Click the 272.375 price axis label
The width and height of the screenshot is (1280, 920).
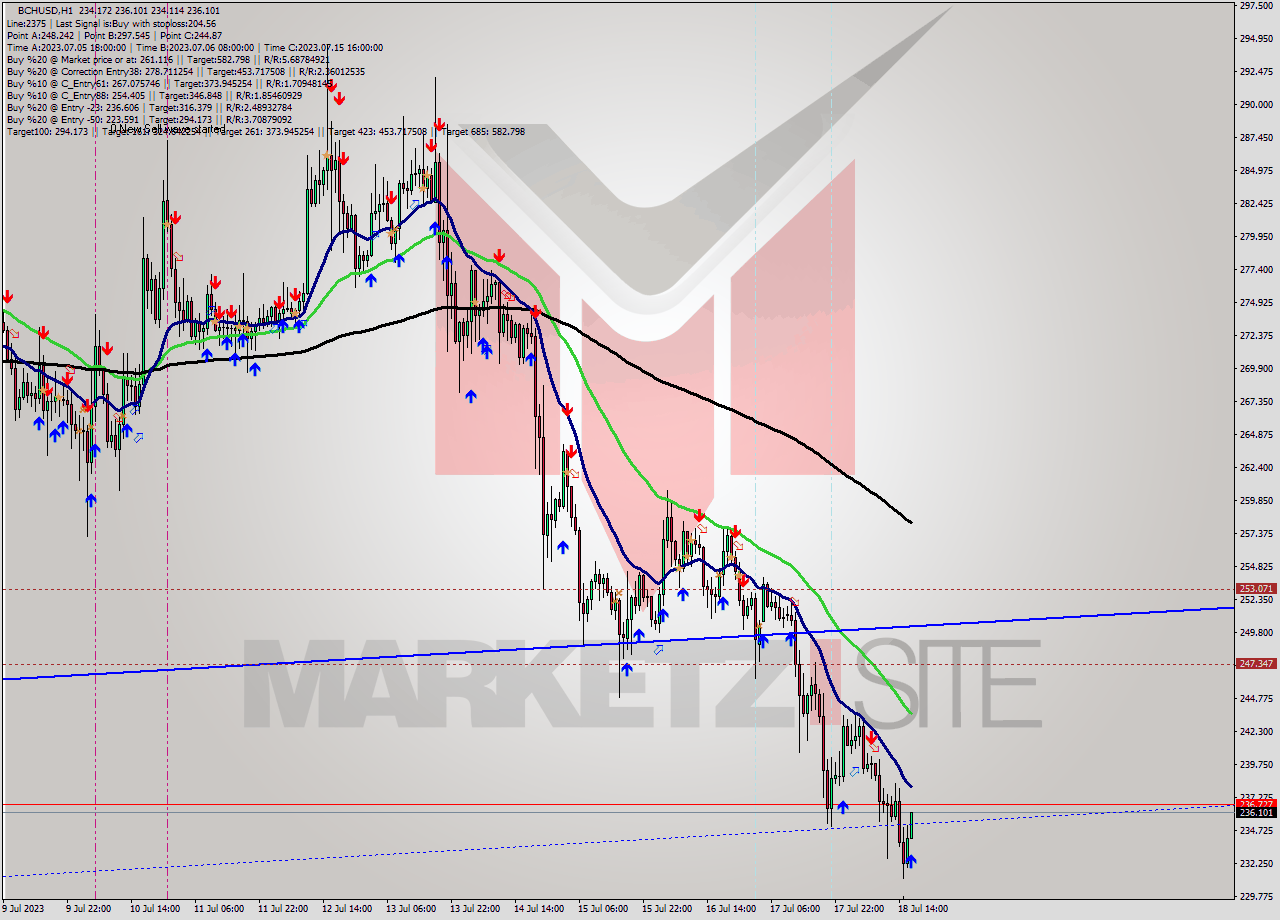[x=1255, y=336]
